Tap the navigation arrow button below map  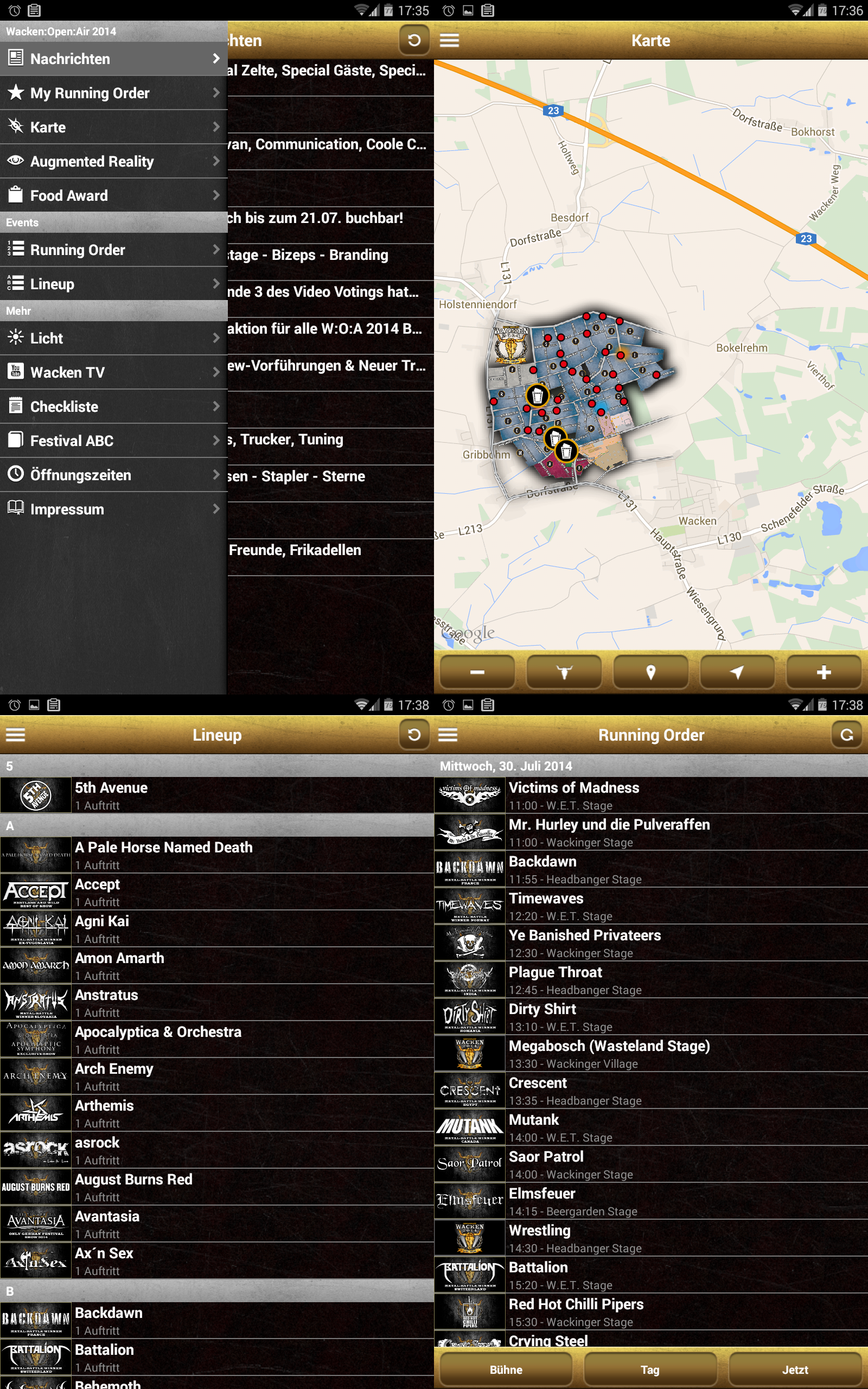click(x=737, y=672)
